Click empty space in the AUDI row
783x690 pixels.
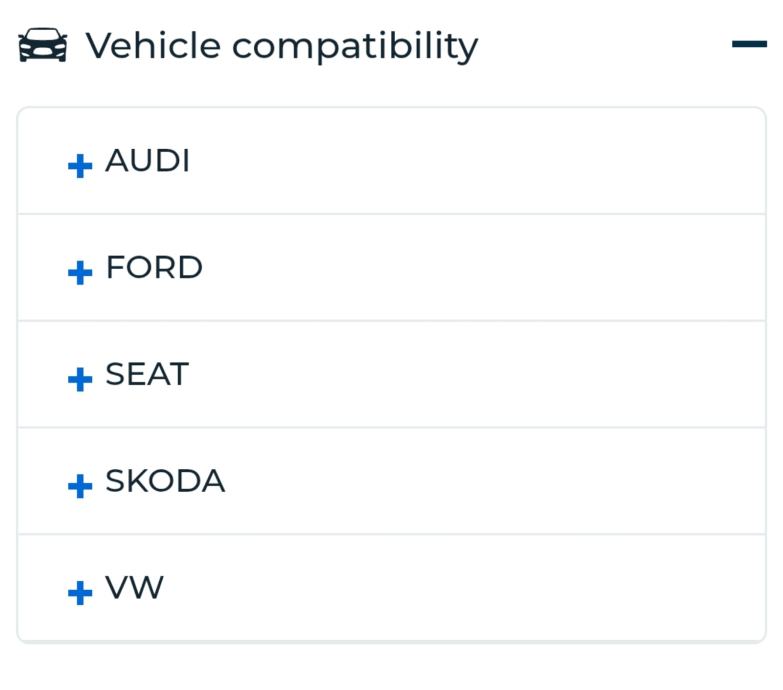480,161
